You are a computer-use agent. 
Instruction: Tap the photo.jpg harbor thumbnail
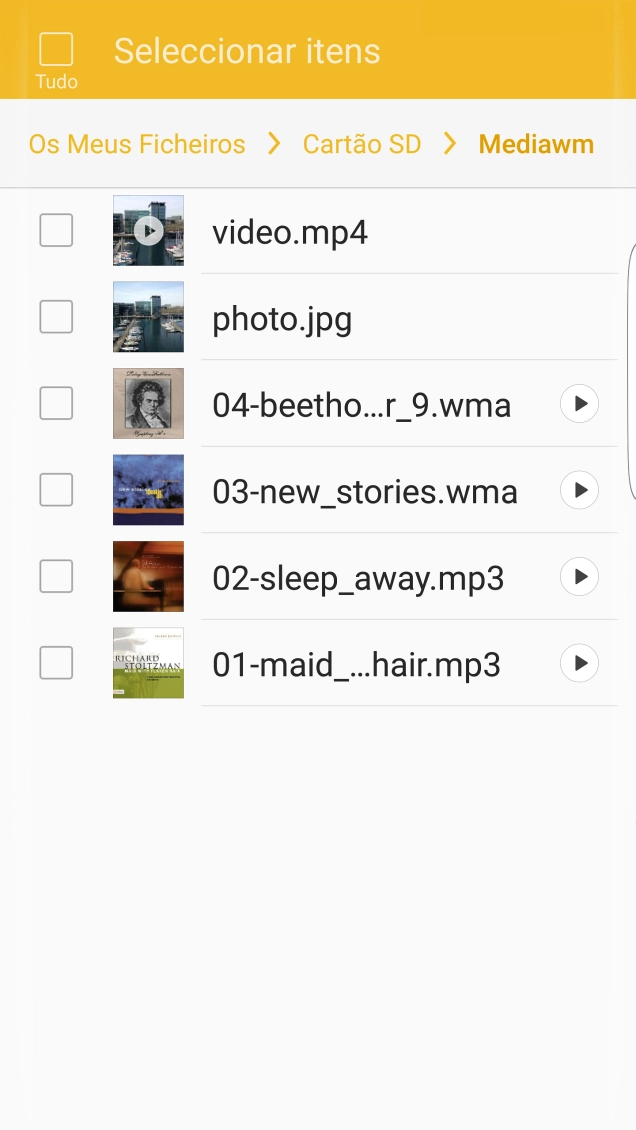[148, 317]
